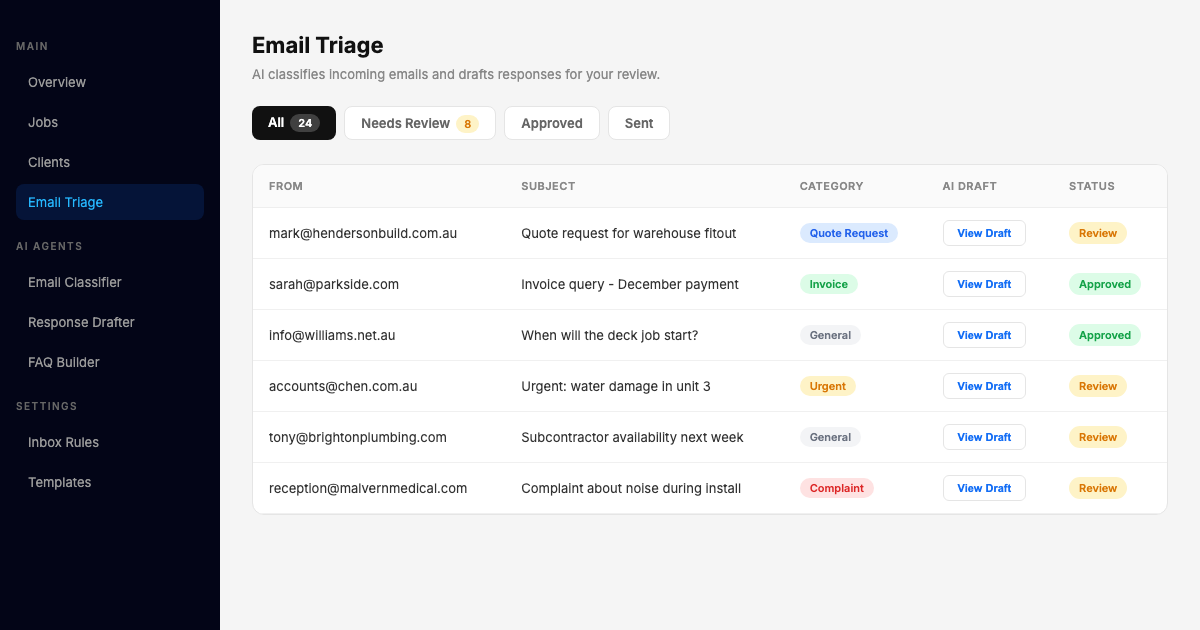View draft for urgent water damage email

pos(983,386)
